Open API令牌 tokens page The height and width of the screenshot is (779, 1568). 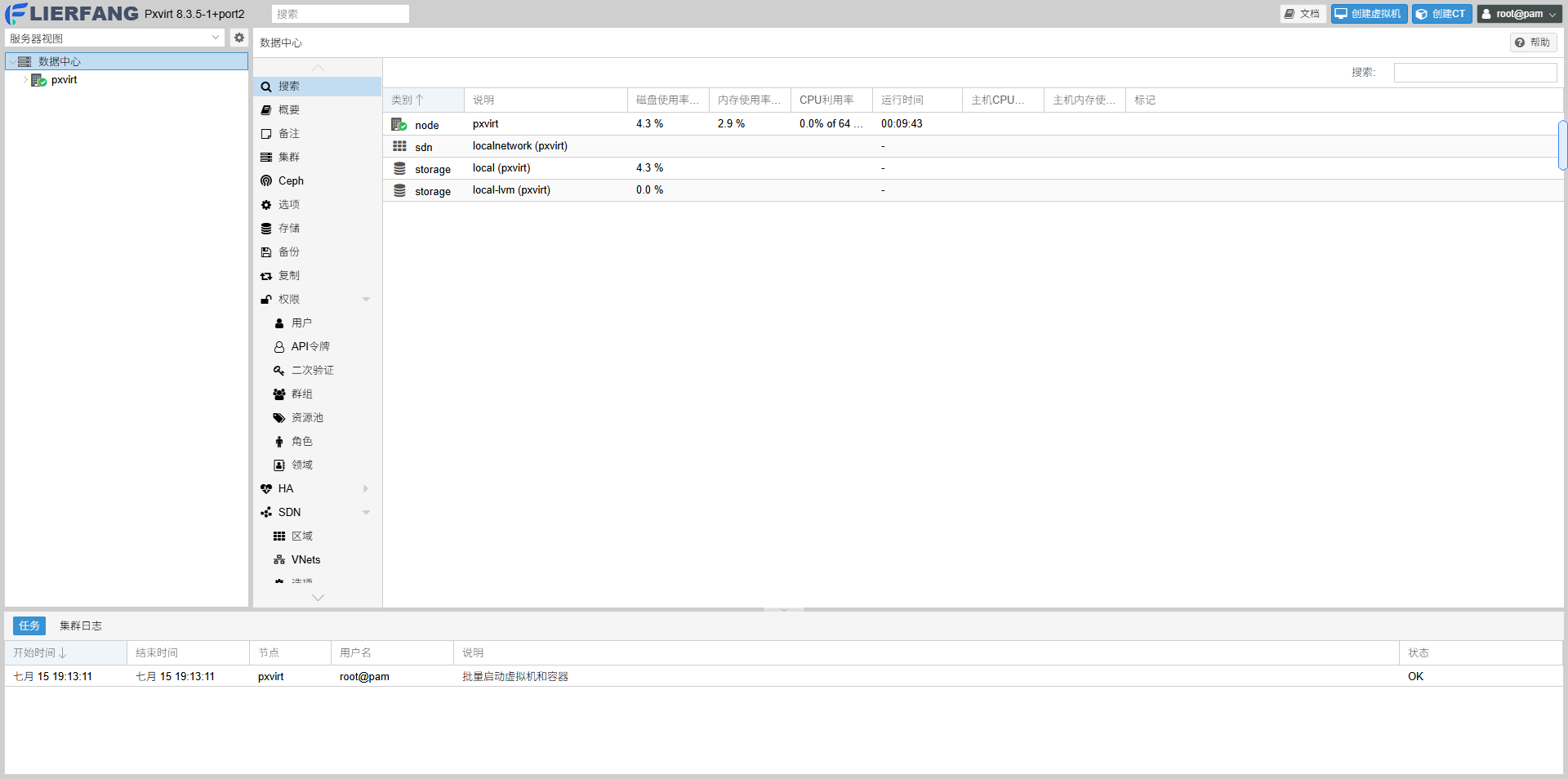pos(310,346)
